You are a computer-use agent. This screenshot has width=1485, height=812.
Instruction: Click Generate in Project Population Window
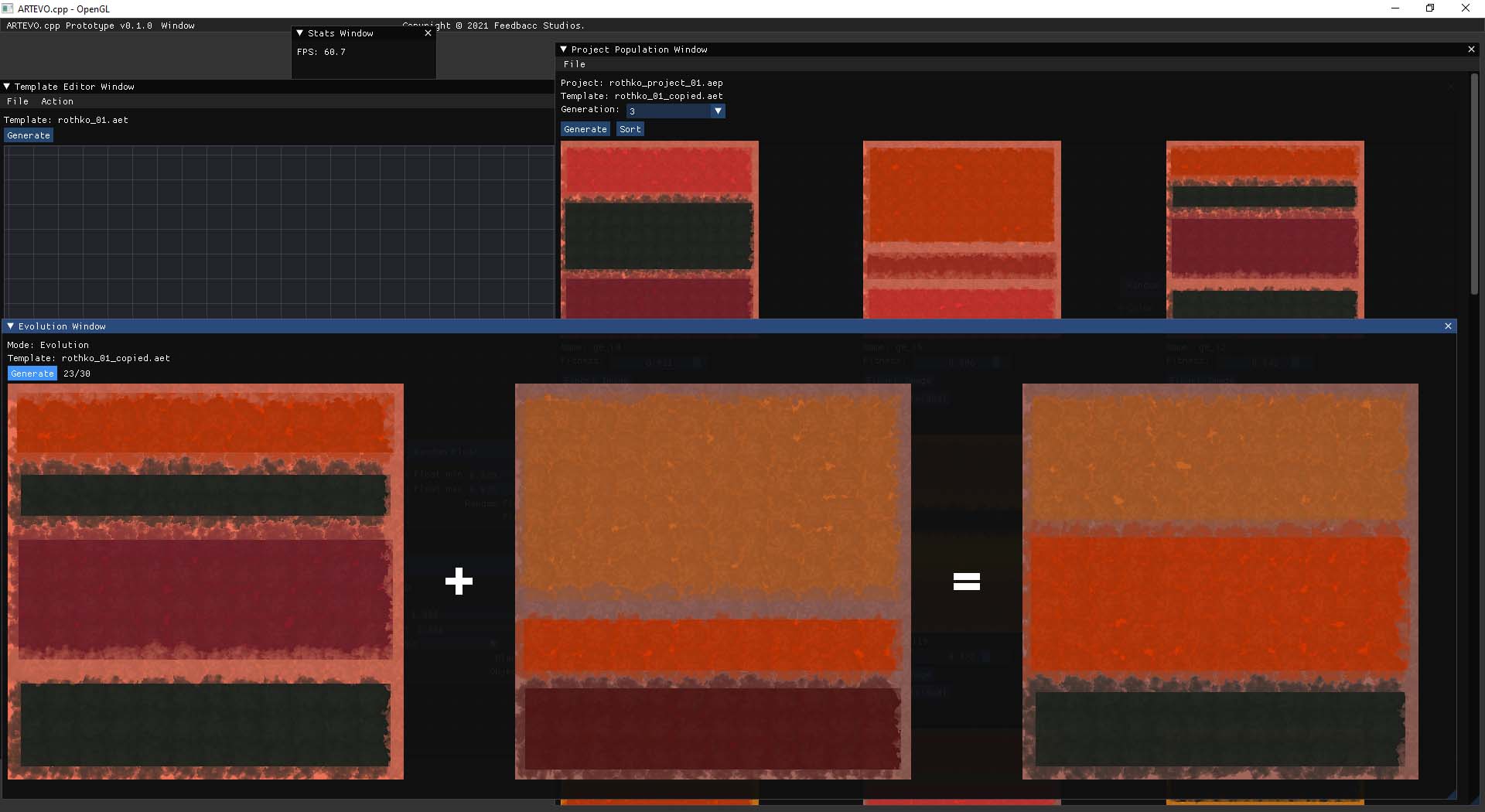(x=585, y=129)
